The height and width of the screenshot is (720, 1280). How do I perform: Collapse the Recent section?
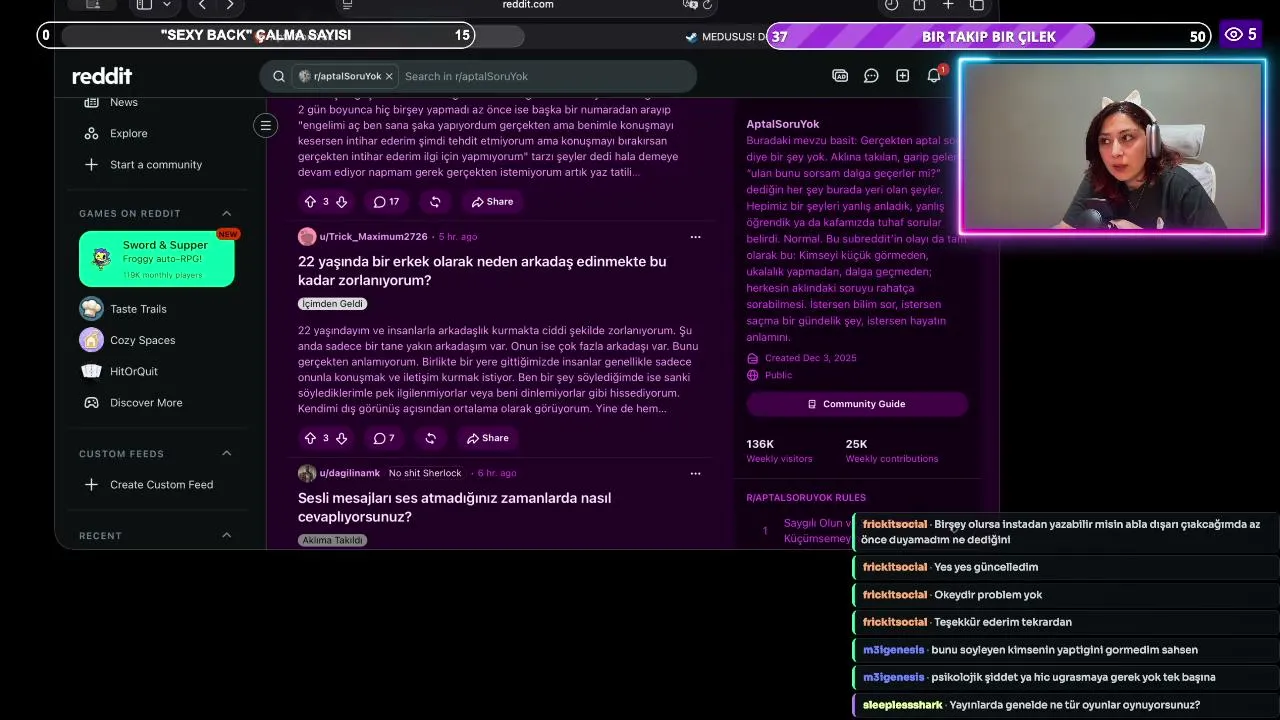coord(226,535)
